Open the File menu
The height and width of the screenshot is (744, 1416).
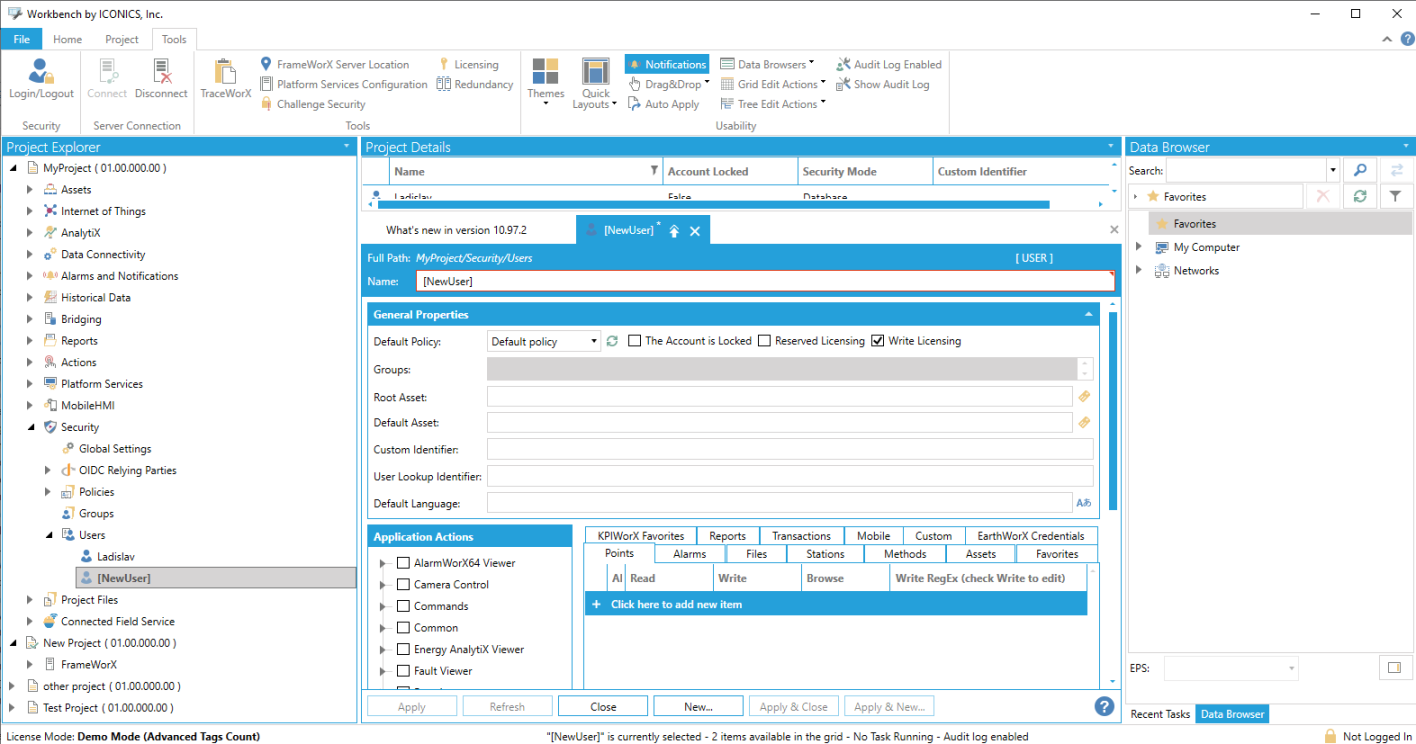click(22, 39)
